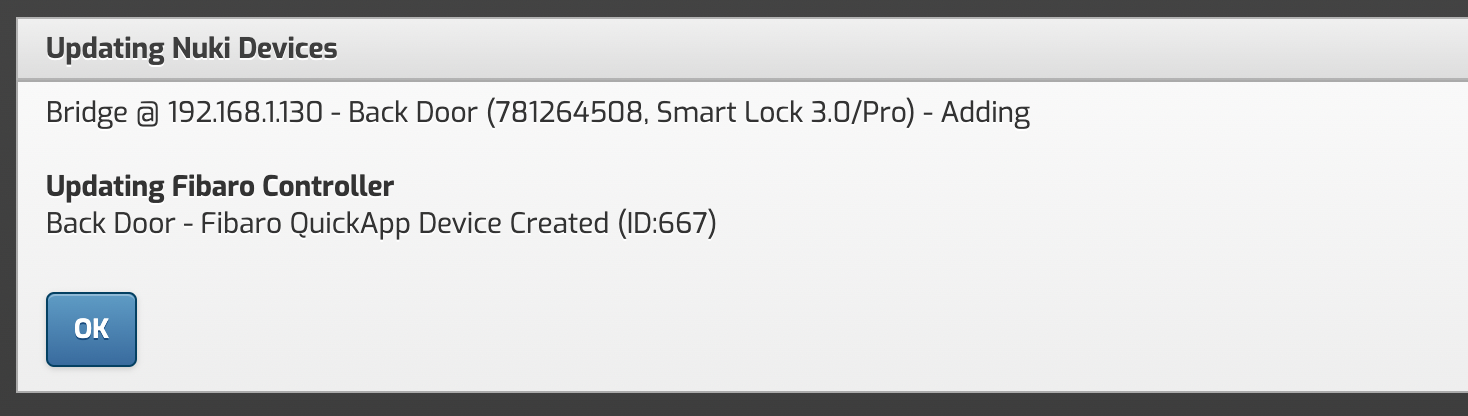Image resolution: width=1468 pixels, height=416 pixels.
Task: Click the OK button
Action: [91, 329]
